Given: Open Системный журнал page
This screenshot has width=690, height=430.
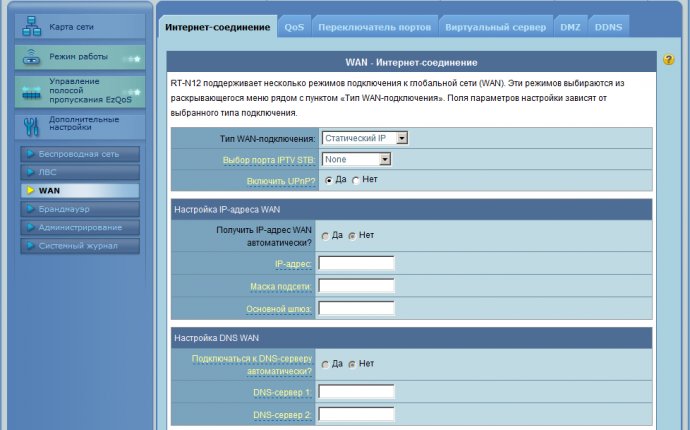Looking at the screenshot, I should [80, 246].
